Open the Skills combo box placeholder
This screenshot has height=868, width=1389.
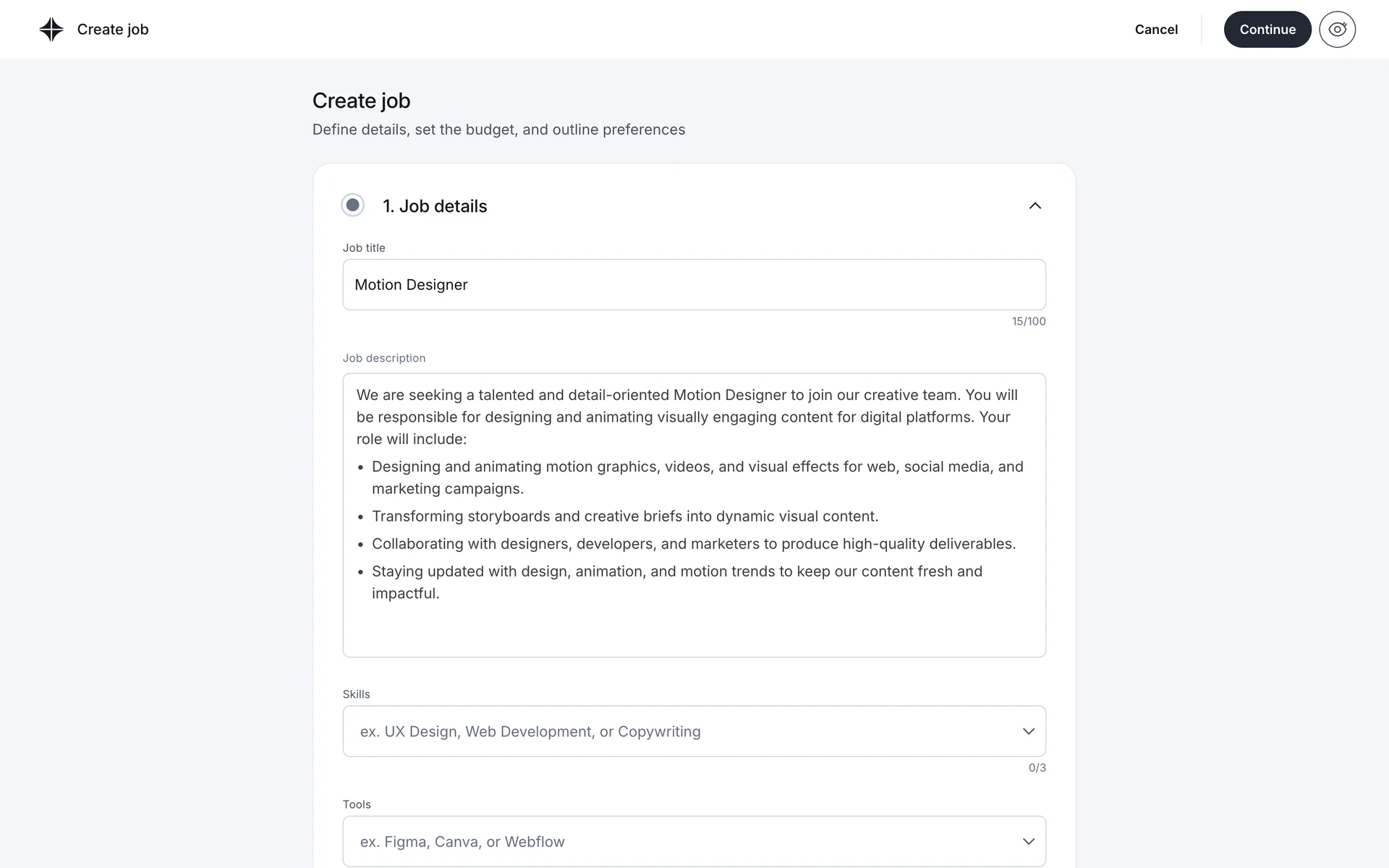[x=530, y=731]
